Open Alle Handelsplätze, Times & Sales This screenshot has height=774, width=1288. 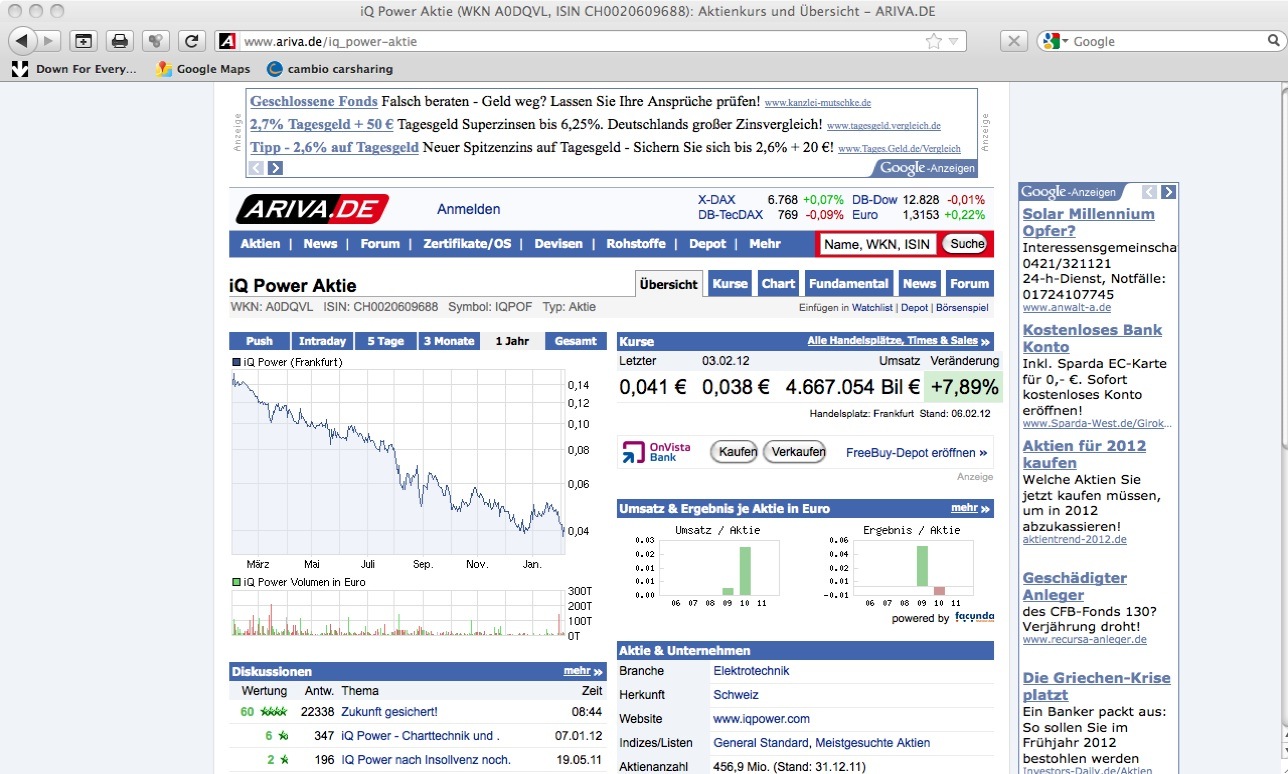click(x=898, y=341)
